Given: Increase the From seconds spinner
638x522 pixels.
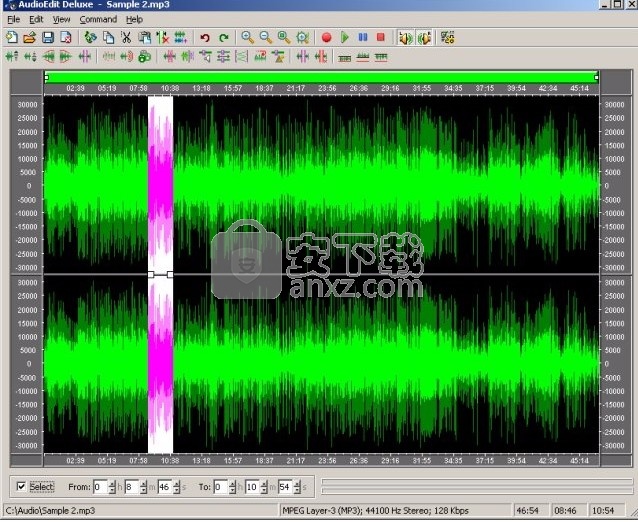Looking at the screenshot, I should 177,483.
